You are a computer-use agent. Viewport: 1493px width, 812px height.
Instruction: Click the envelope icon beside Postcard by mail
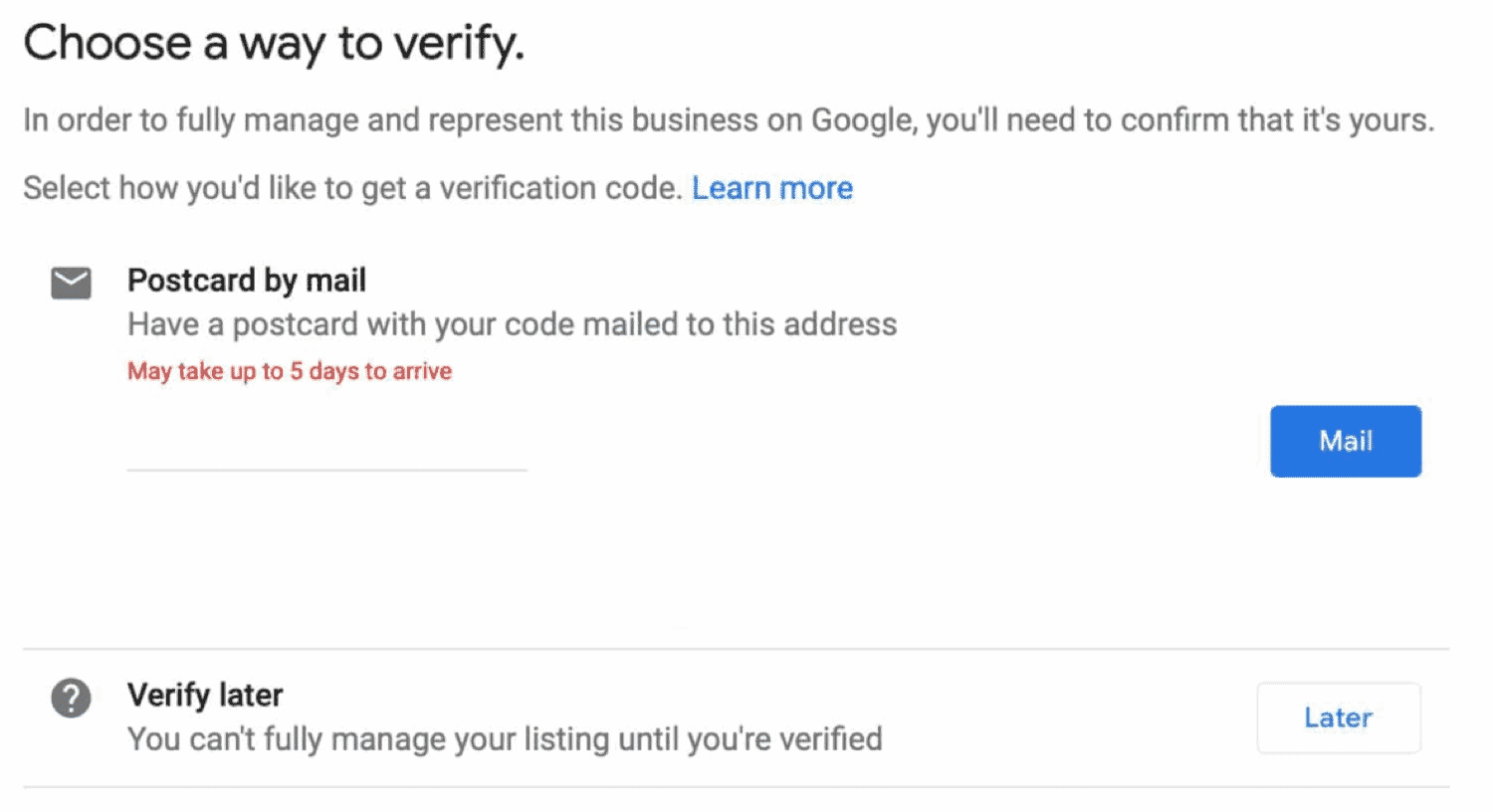(x=71, y=283)
